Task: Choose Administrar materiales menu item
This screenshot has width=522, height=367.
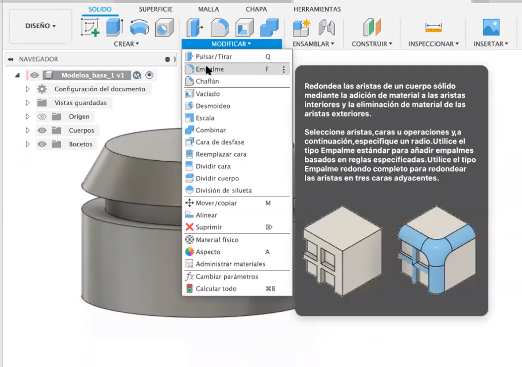Action: (237, 264)
